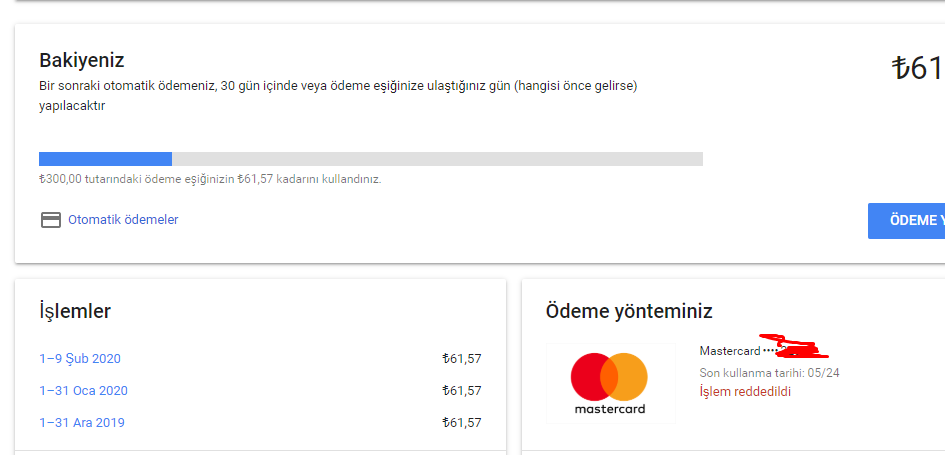Click the ₺61,57 amount for Ara 2019
The width and height of the screenshot is (945, 455).
(461, 423)
